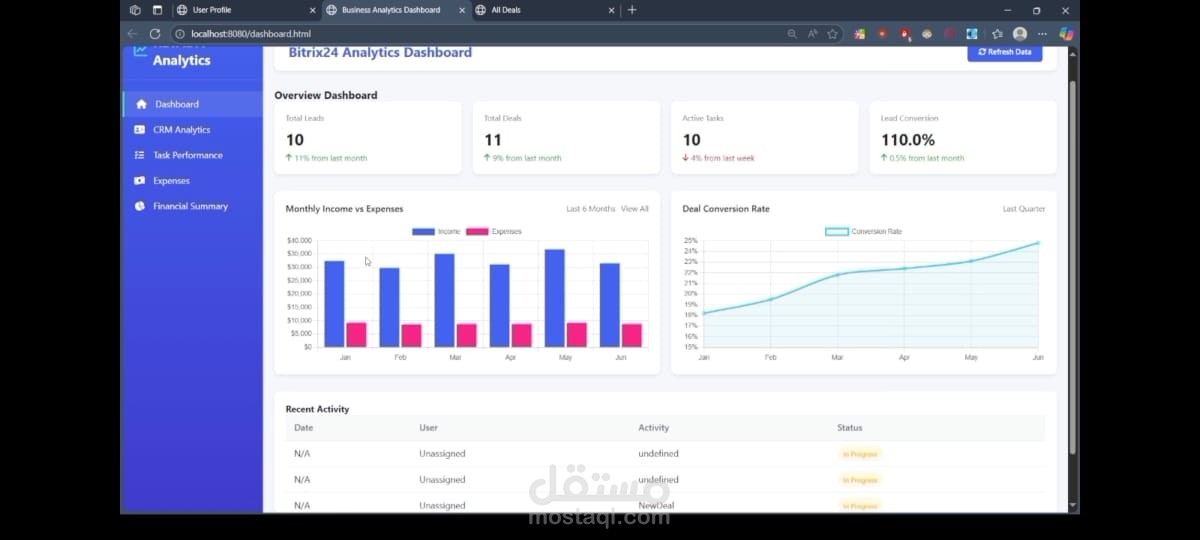The height and width of the screenshot is (540, 1200).
Task: Toggle the Income legend swatch
Action: click(x=423, y=232)
